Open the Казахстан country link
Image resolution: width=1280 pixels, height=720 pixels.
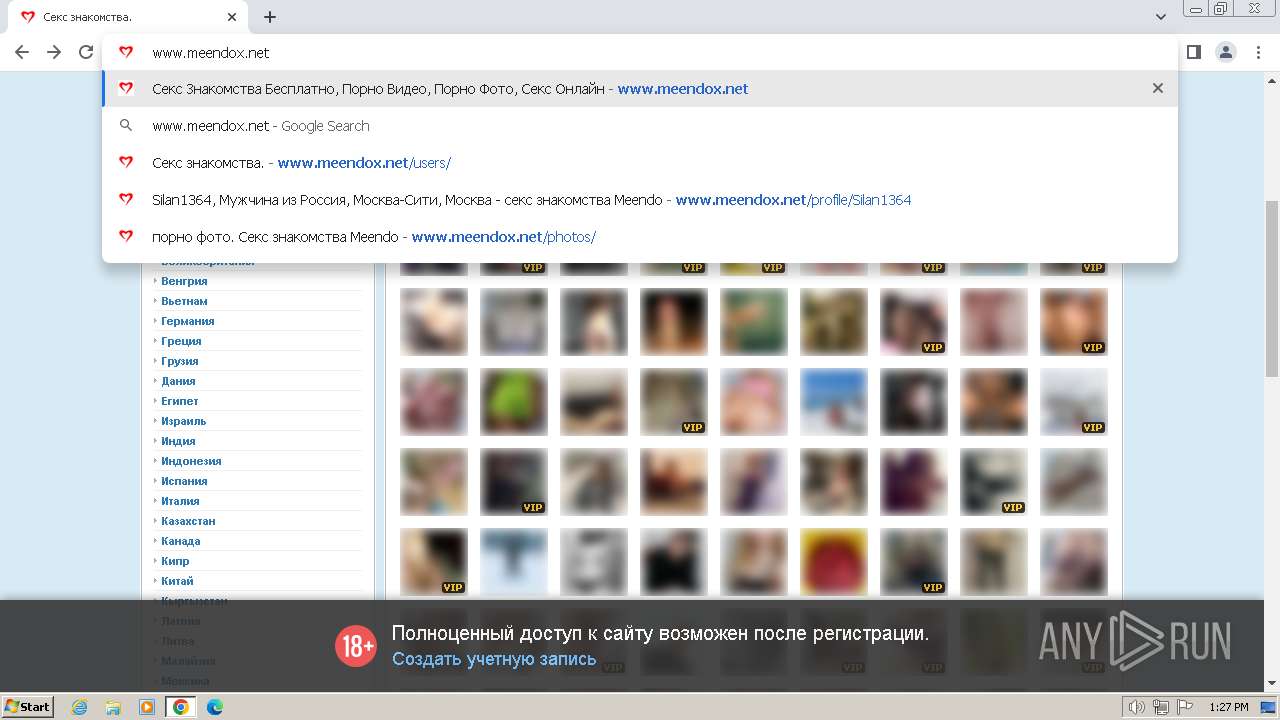click(188, 521)
